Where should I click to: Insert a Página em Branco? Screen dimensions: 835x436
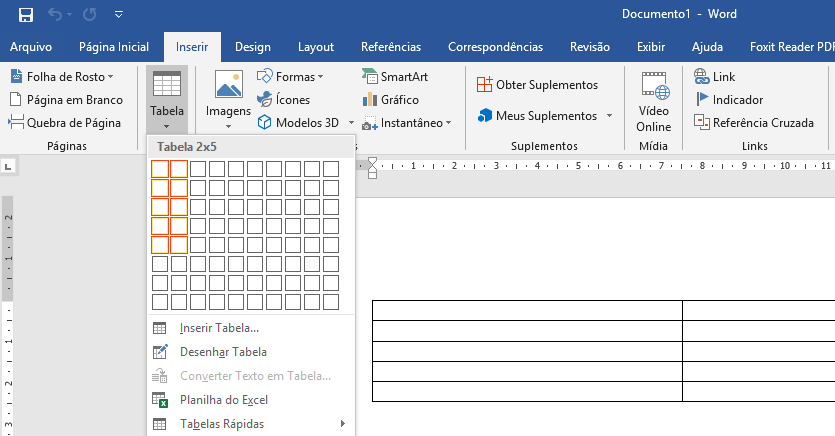click(66, 100)
